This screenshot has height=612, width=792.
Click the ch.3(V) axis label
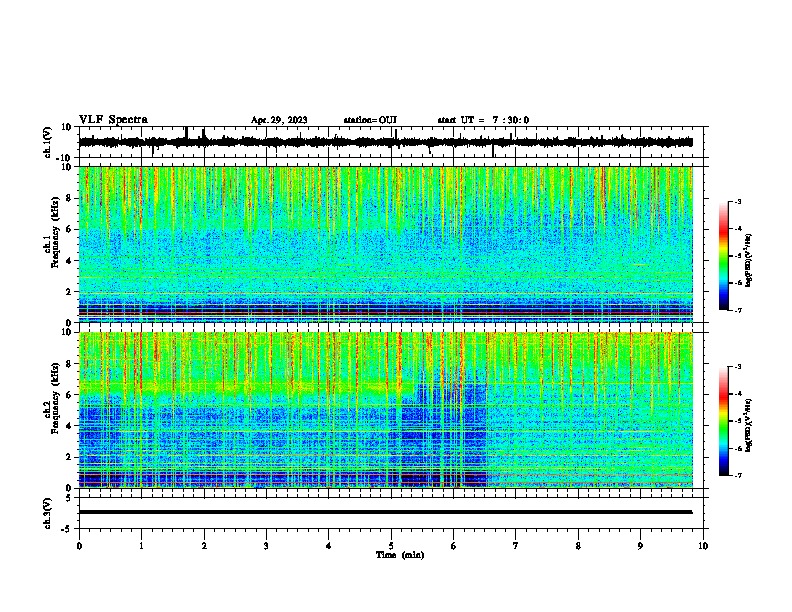48,513
